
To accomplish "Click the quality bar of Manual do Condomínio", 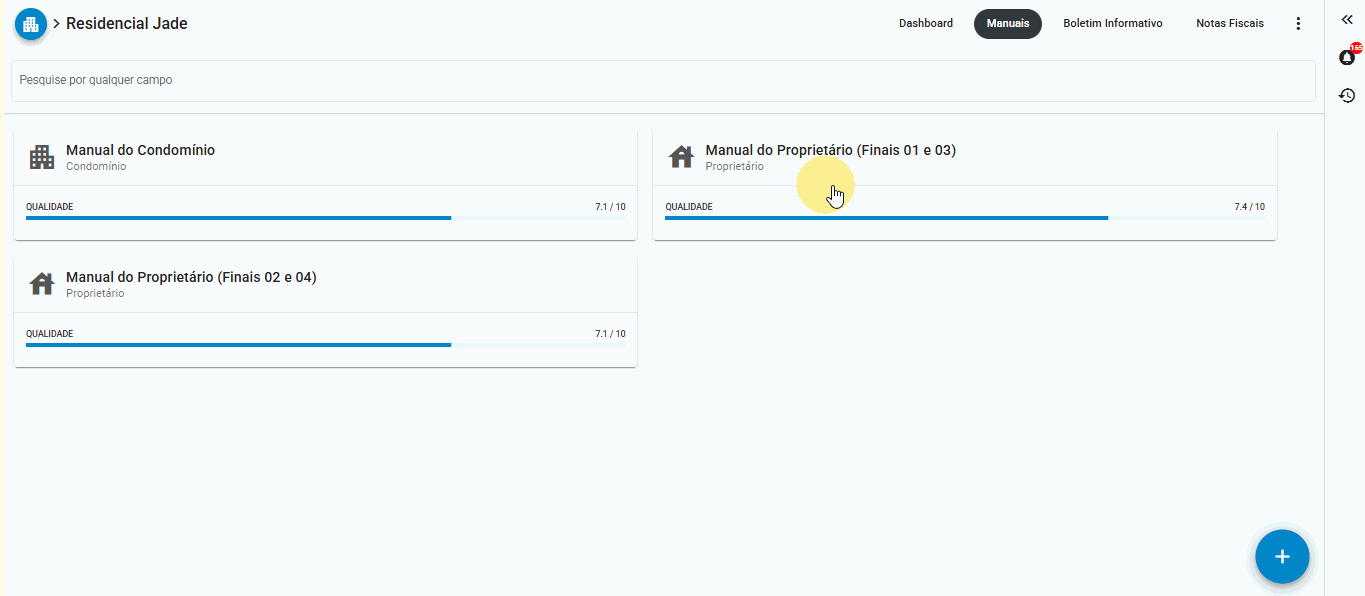I will (x=325, y=217).
